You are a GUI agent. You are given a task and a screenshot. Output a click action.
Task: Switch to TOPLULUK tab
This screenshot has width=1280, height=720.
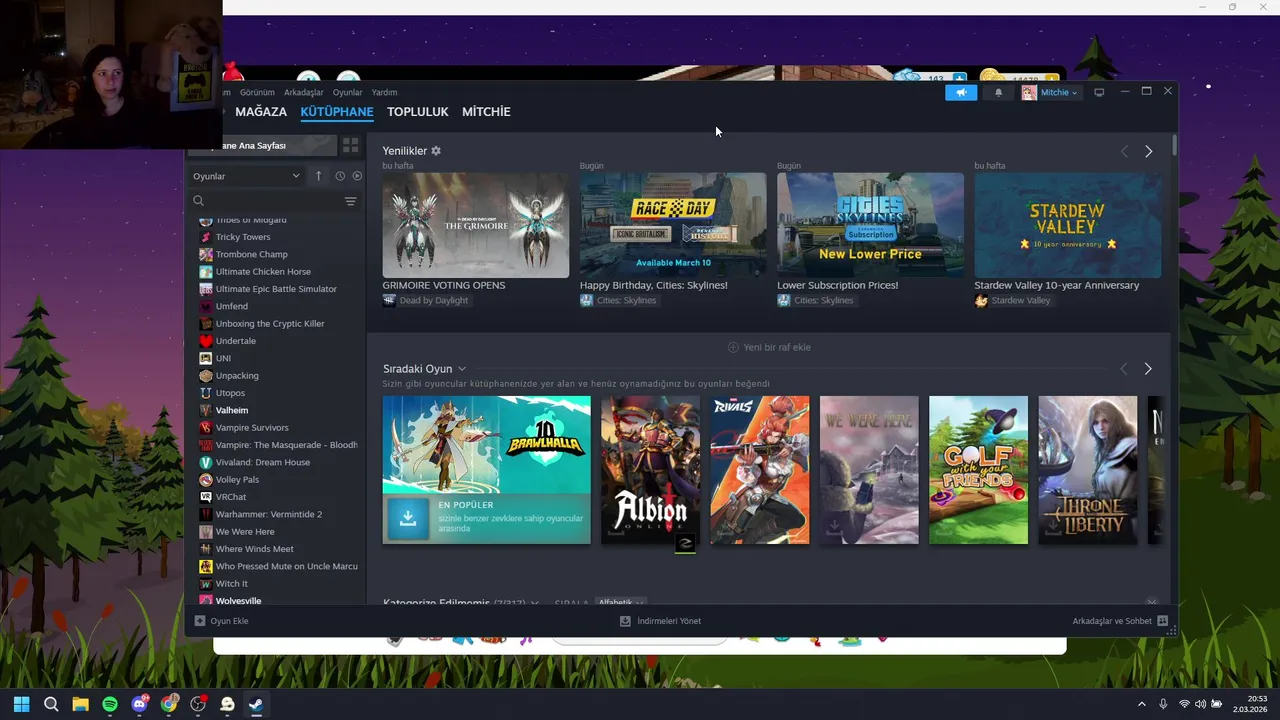418,112
